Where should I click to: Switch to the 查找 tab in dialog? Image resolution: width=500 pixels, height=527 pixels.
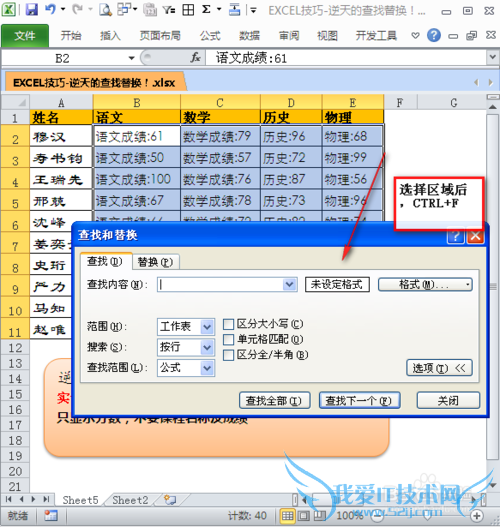click(x=106, y=261)
